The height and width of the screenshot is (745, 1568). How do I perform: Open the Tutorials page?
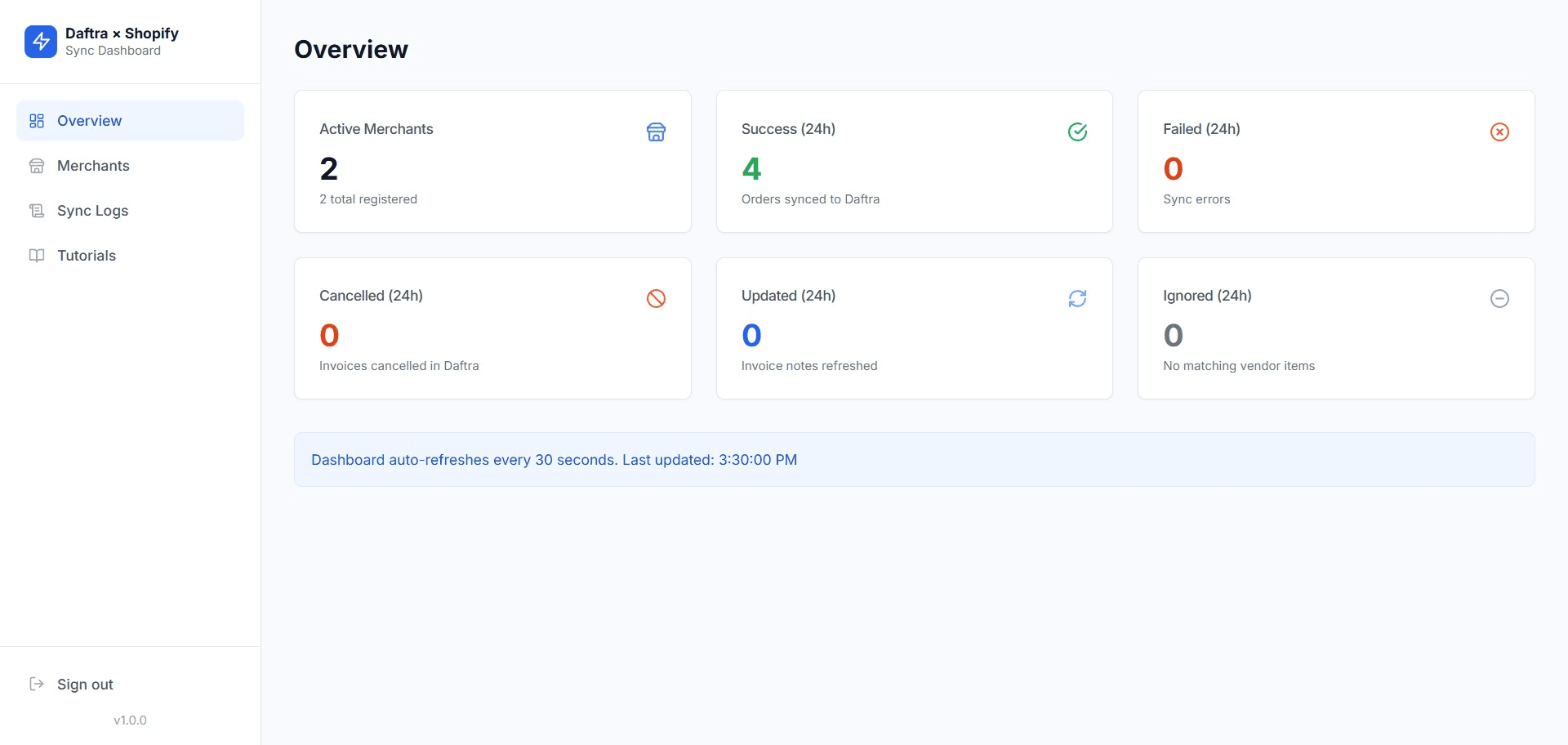(86, 255)
